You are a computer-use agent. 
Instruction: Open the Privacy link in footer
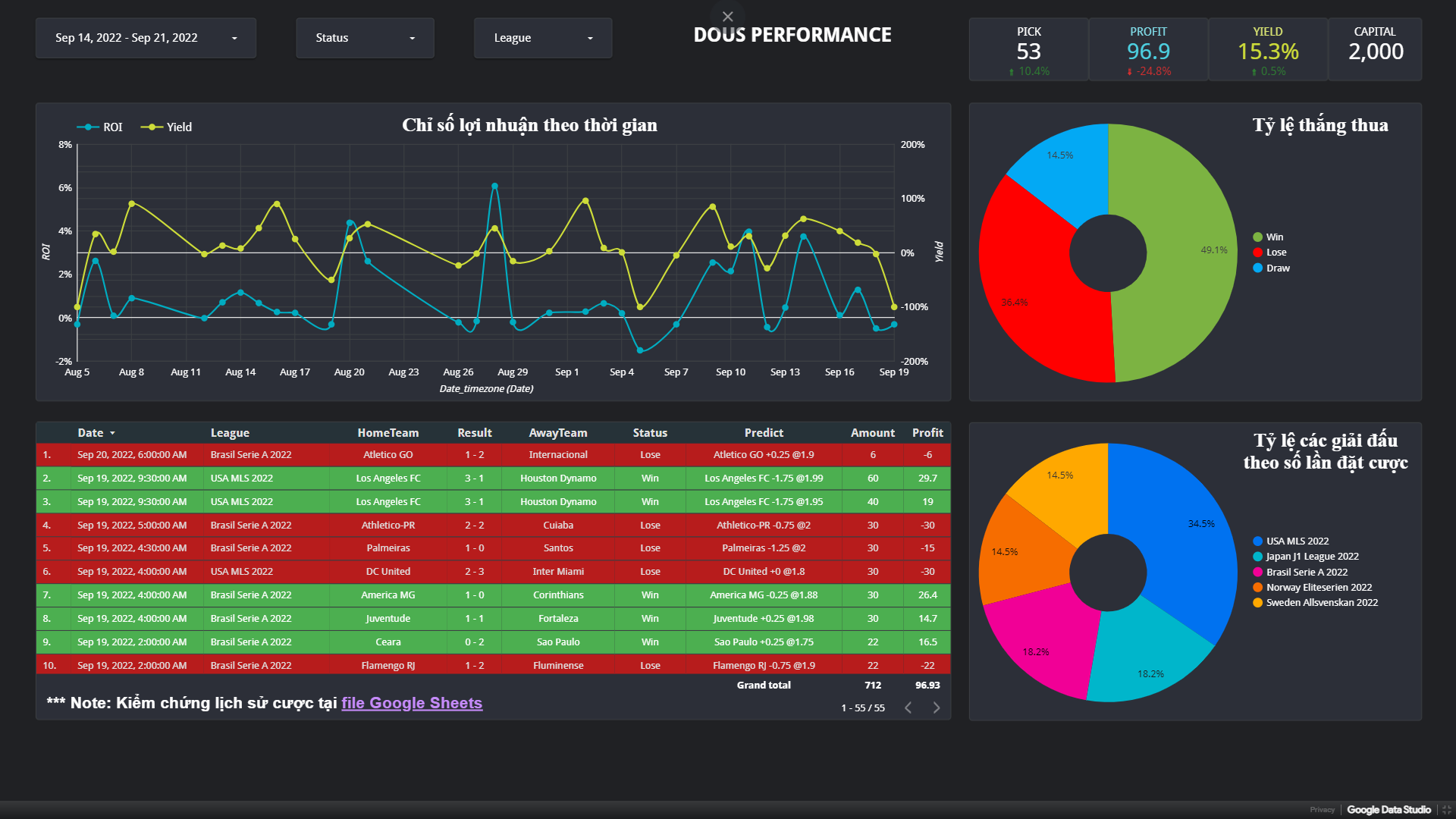[1322, 810]
